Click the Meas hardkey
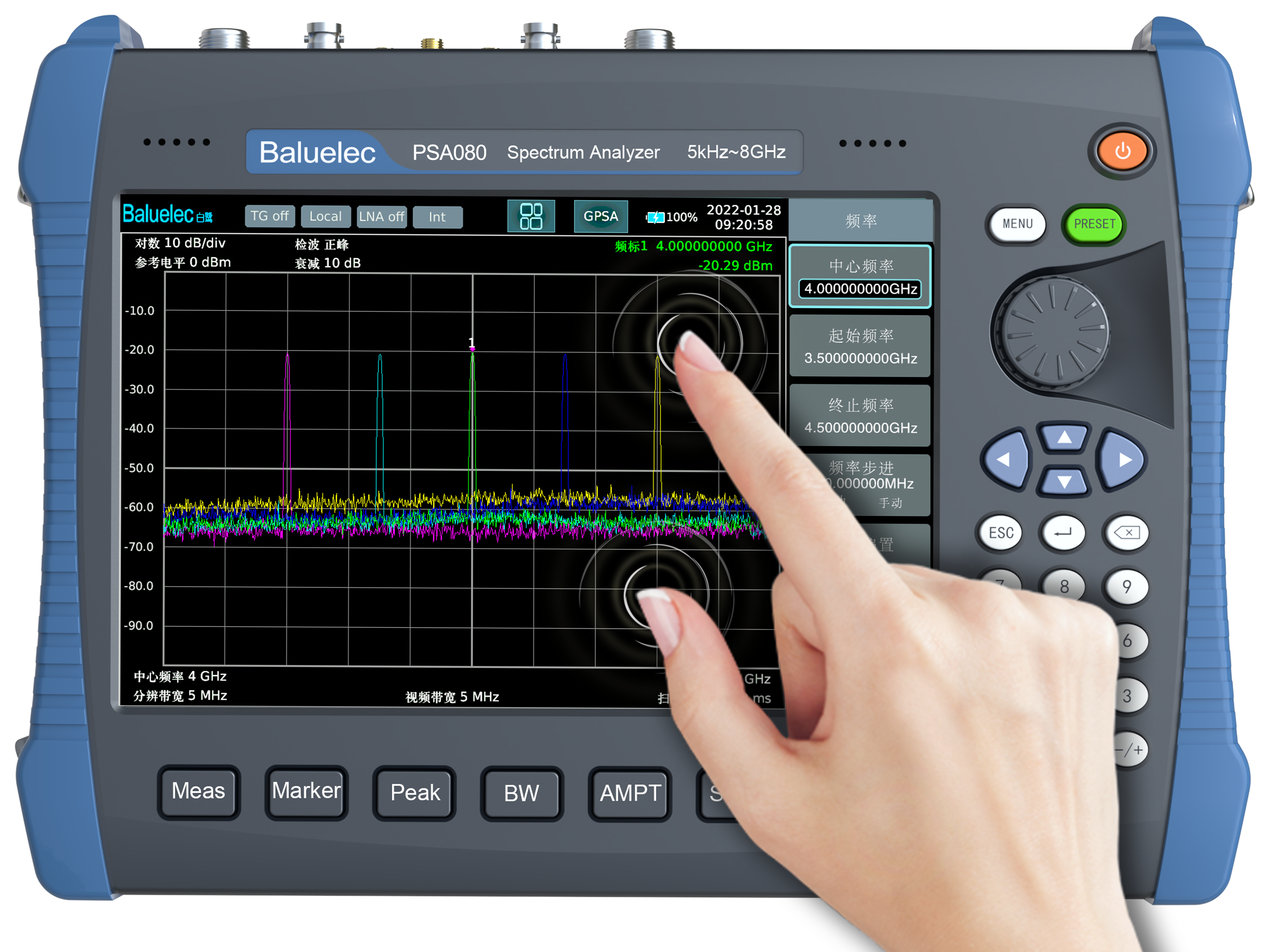 (x=199, y=792)
